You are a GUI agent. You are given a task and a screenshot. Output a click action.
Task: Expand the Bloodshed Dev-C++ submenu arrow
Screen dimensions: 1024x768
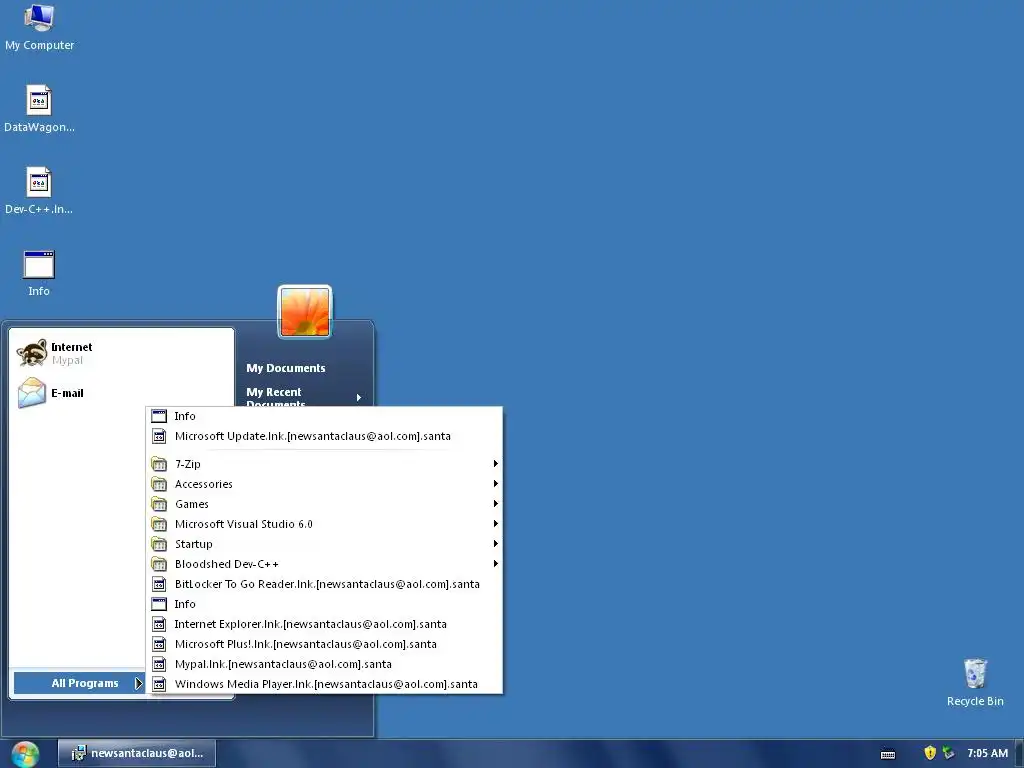(x=496, y=564)
